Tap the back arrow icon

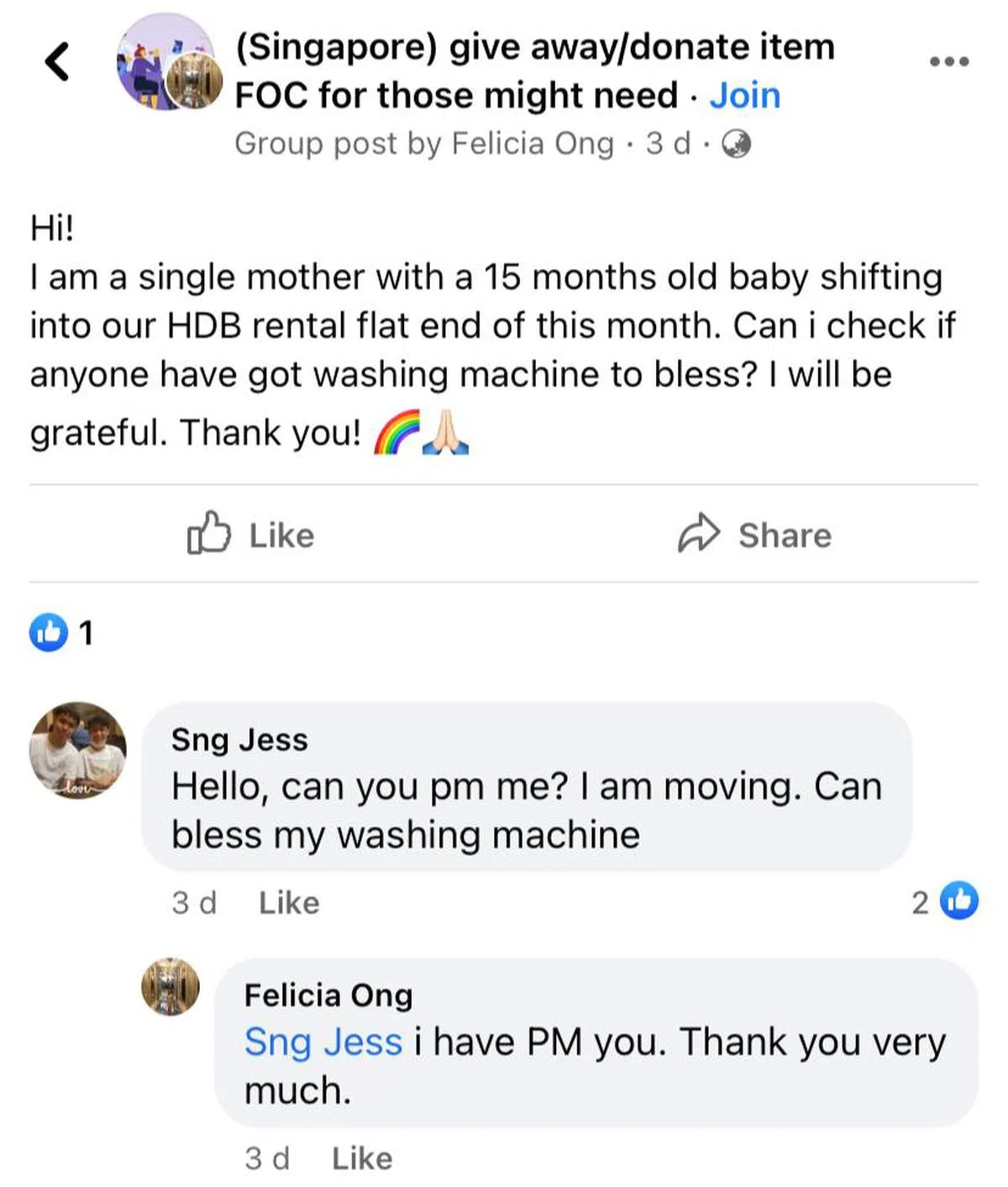coord(57,61)
